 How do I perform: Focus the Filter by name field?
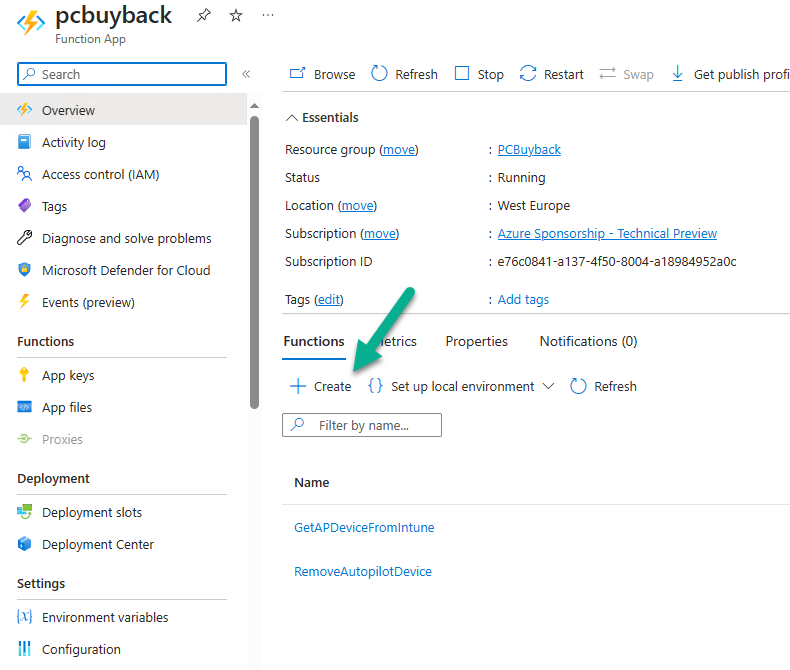click(x=362, y=425)
